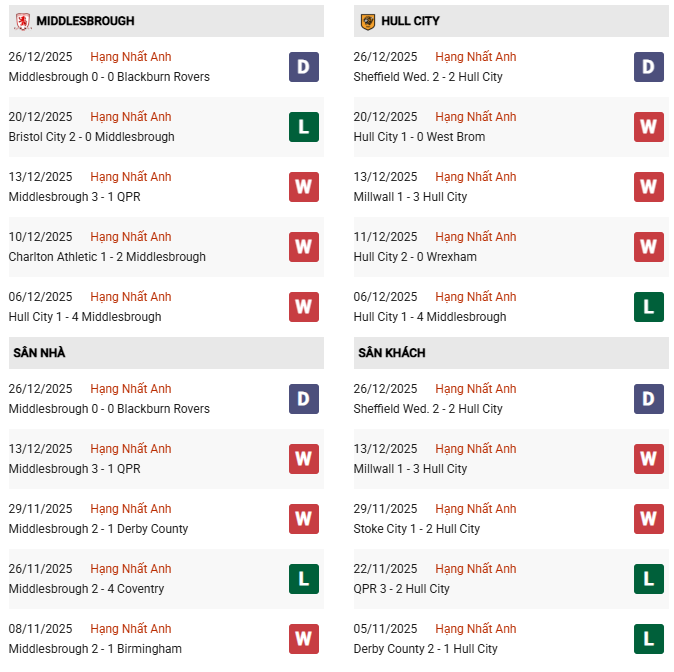Click win badge for Hull City 2-0 Wrexham
Screen dimensions: 674x672
(648, 247)
